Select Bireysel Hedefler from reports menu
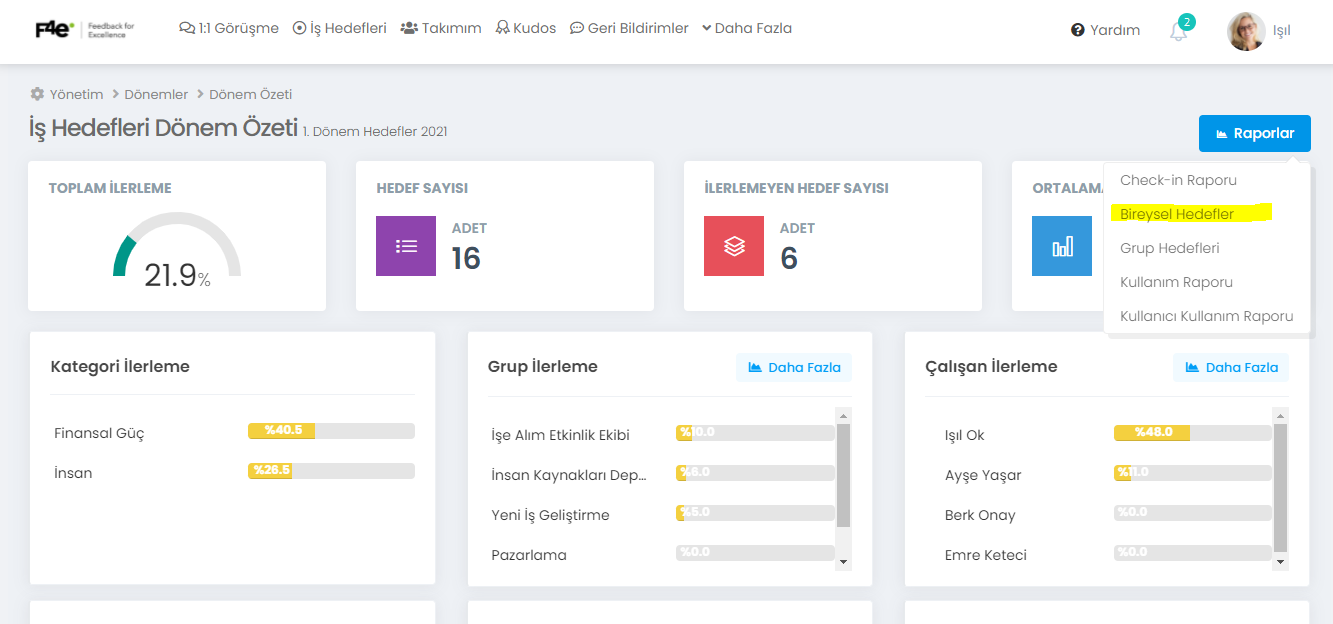 [1177, 214]
